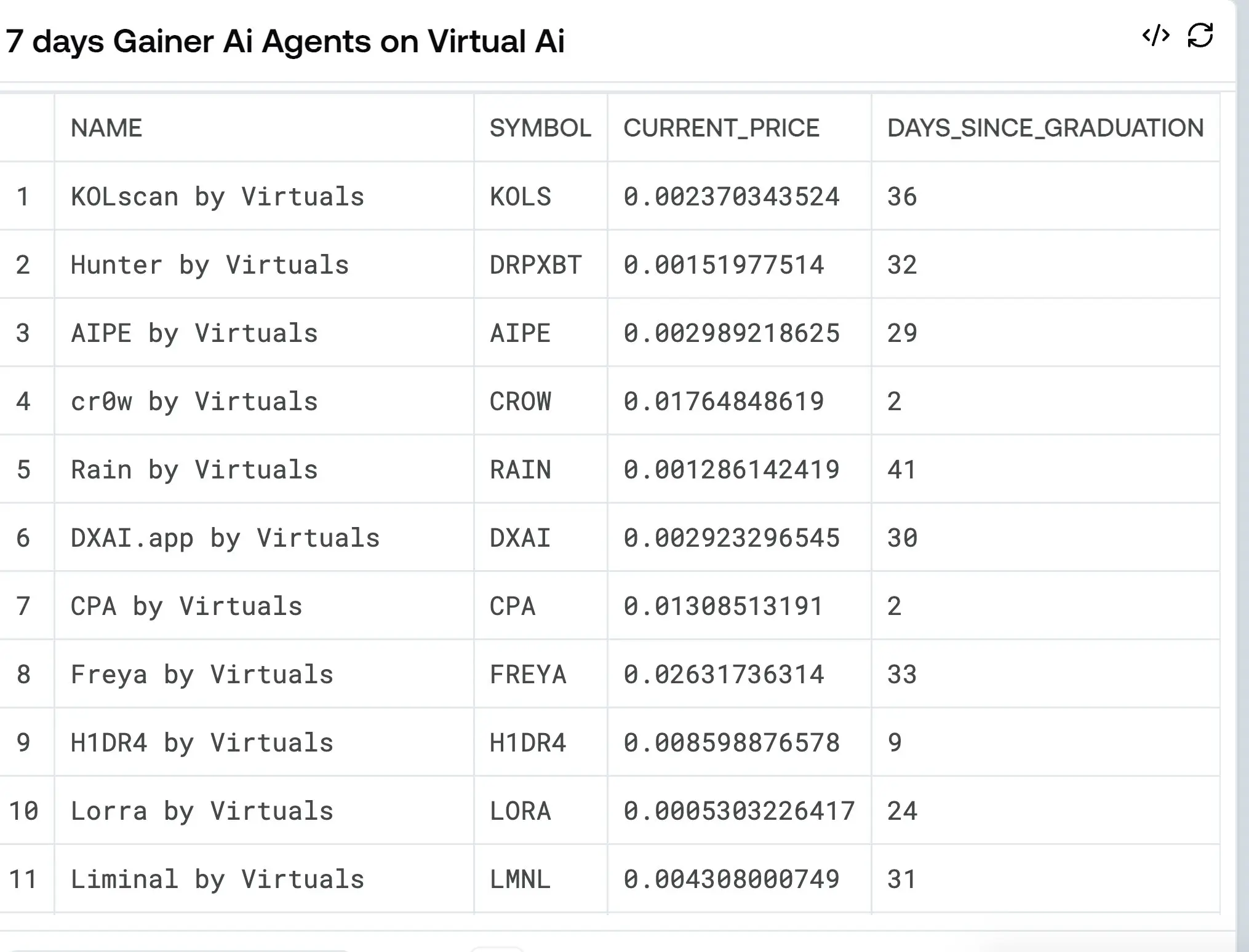Screen dimensions: 1249x952
Task: Select the LMNL symbol cell
Action: 520,879
